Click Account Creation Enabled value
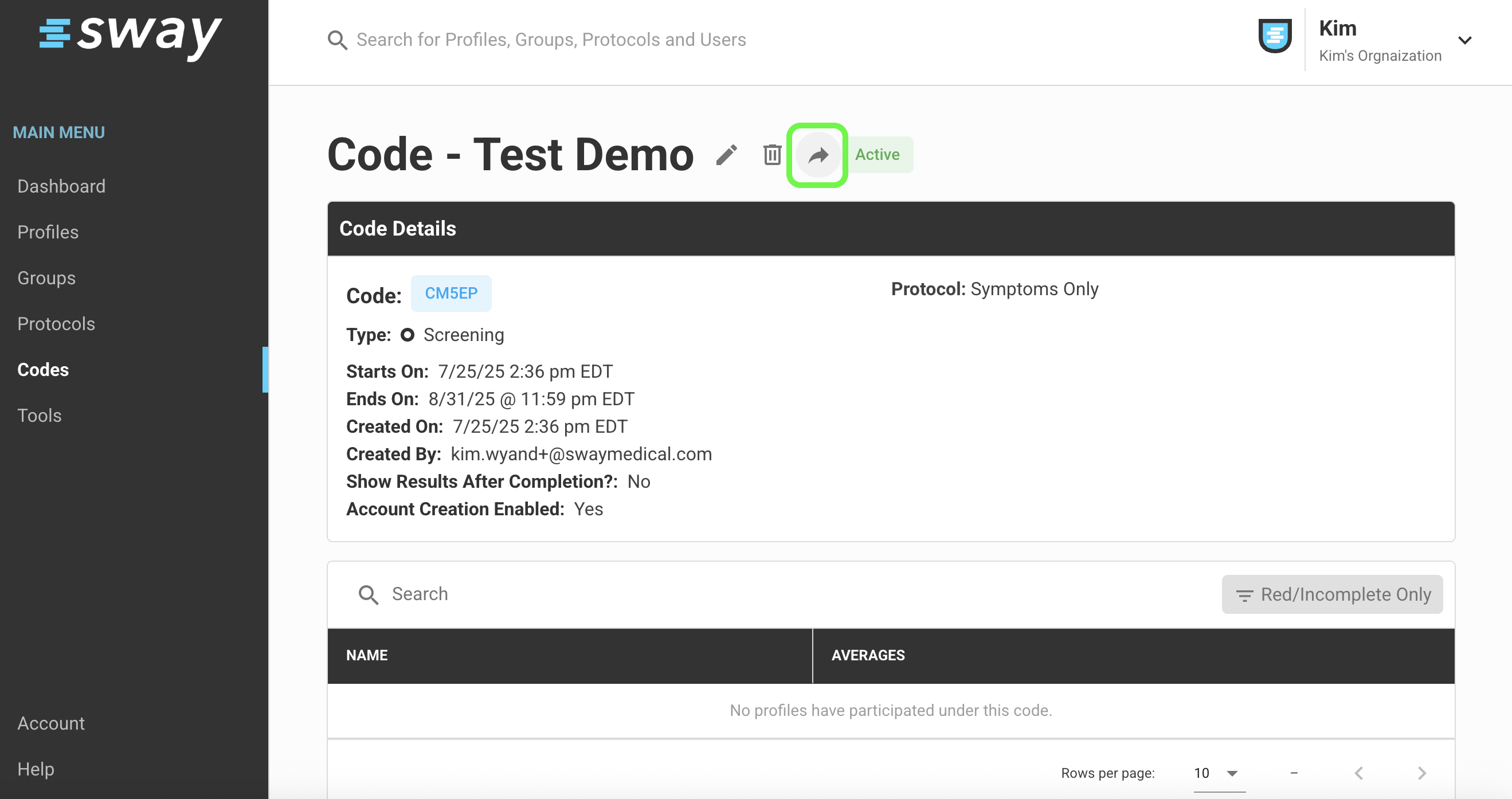Screen dimensions: 1512x799 588,510
